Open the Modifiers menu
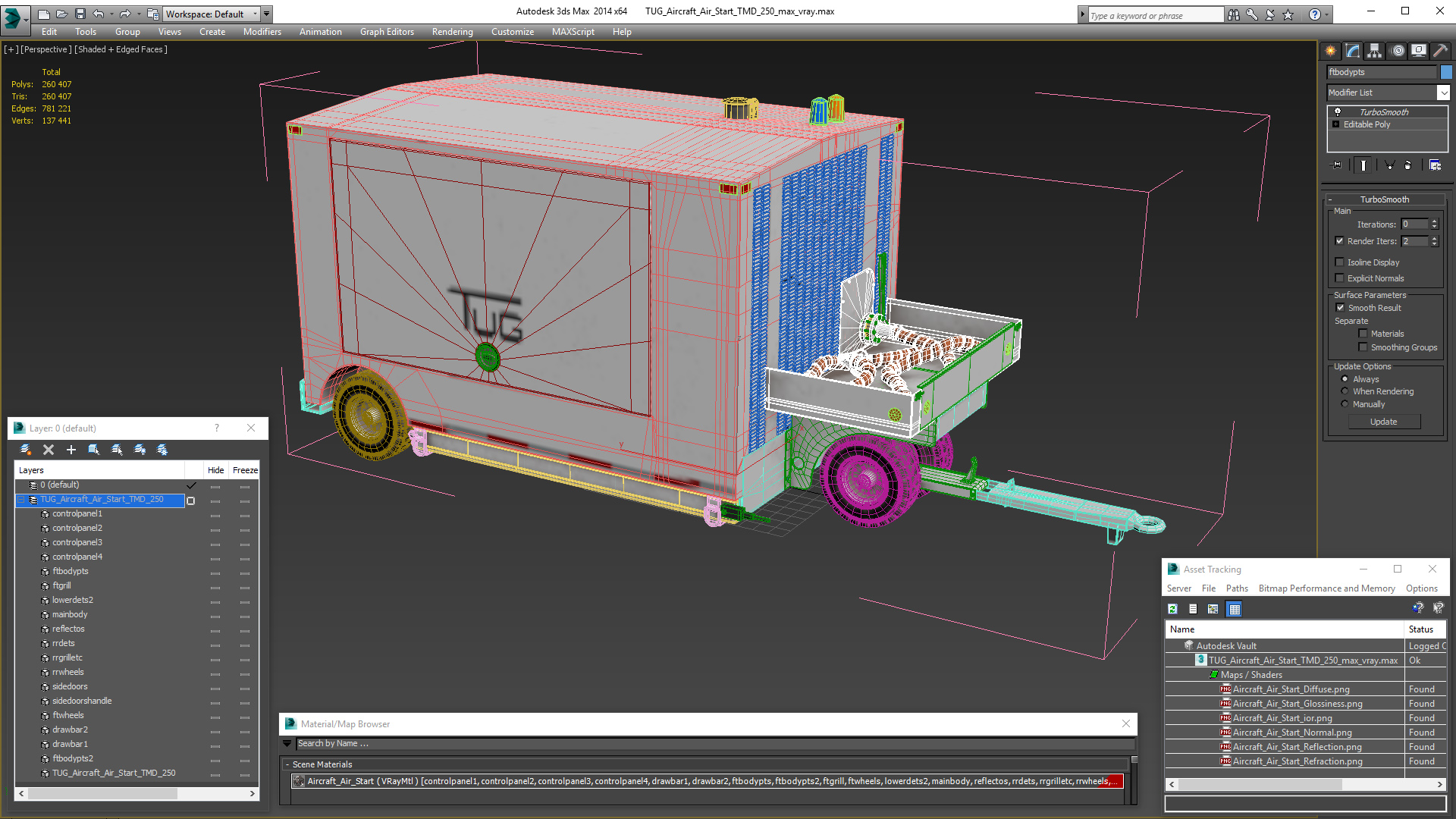Screen dimensions: 1456x819 (x=262, y=32)
